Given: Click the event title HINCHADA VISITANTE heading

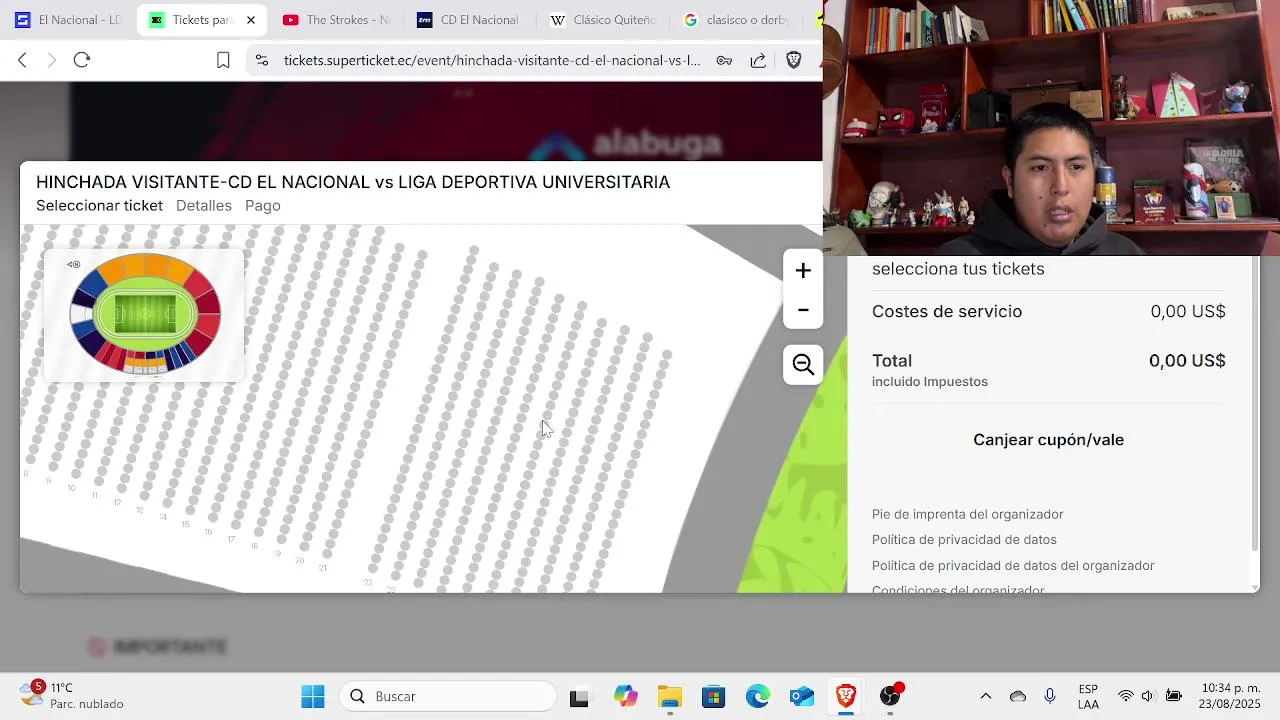Looking at the screenshot, I should (x=353, y=182).
